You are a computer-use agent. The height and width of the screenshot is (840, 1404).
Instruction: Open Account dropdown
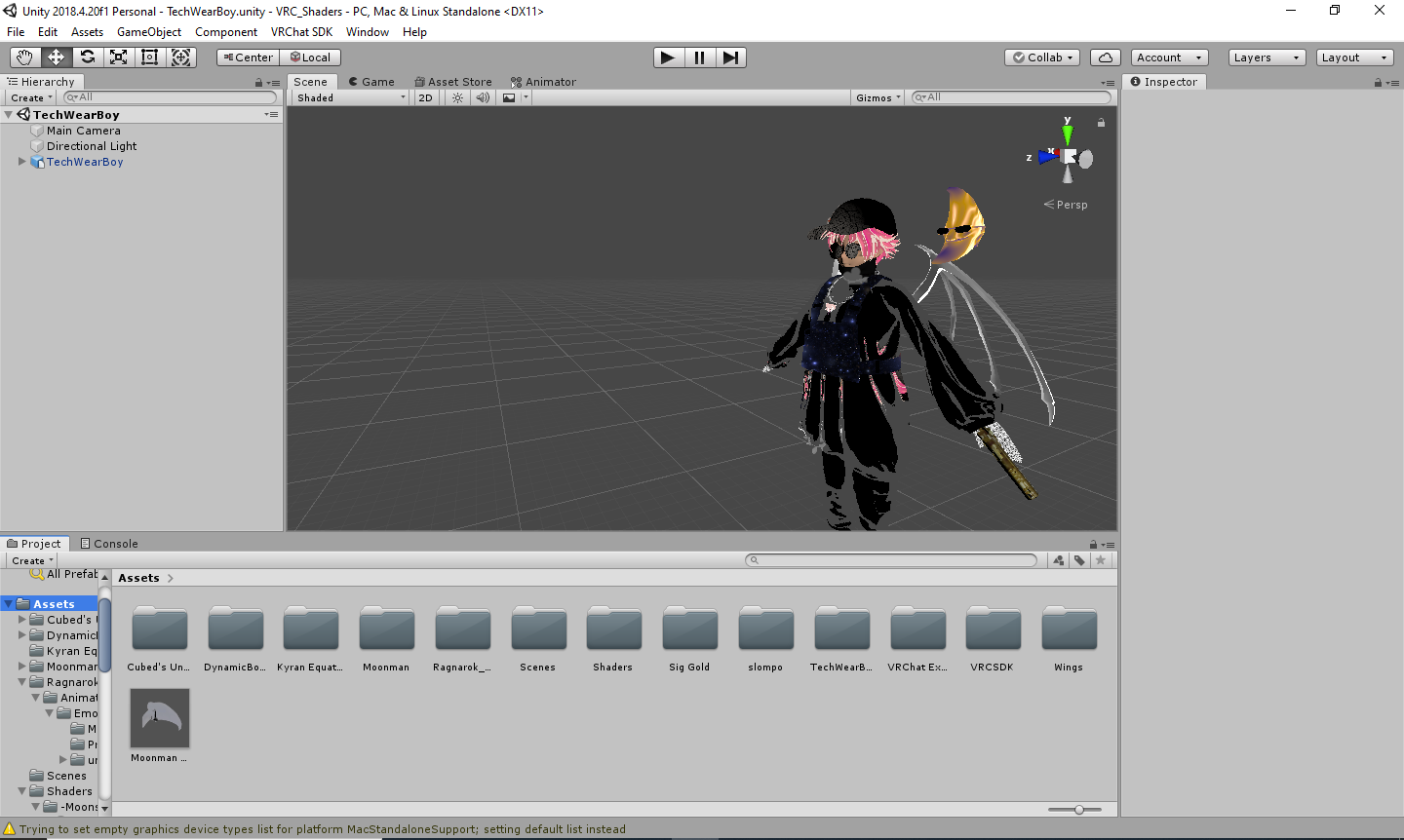[x=1170, y=57]
